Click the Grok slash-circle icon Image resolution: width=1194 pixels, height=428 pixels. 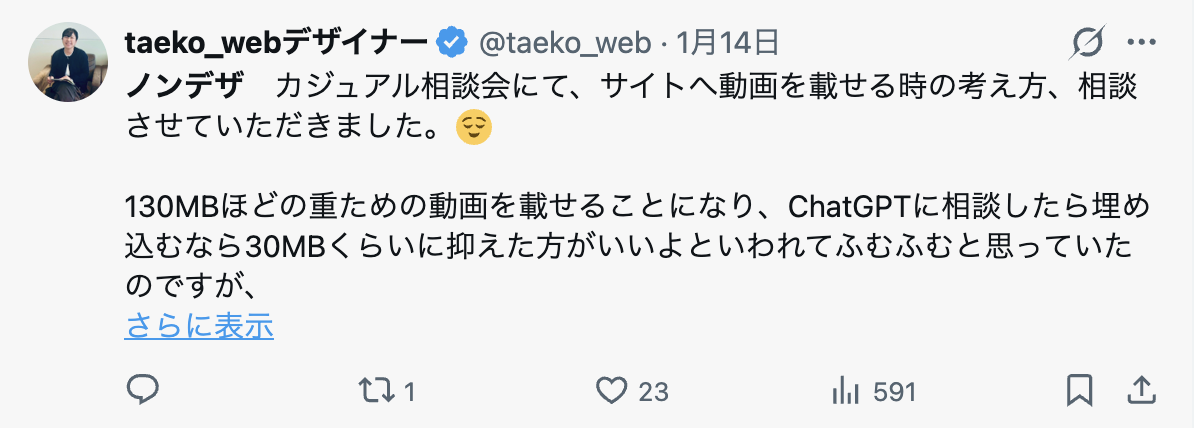(x=1087, y=42)
